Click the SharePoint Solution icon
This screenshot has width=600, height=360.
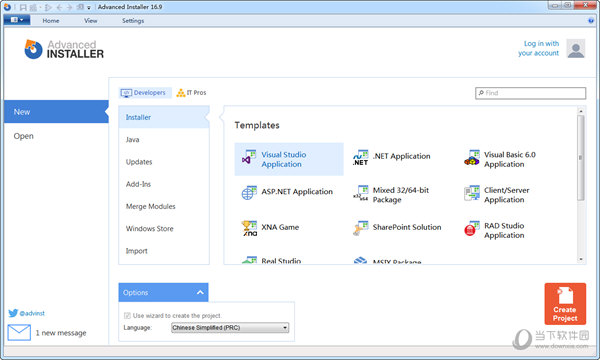[x=360, y=228]
